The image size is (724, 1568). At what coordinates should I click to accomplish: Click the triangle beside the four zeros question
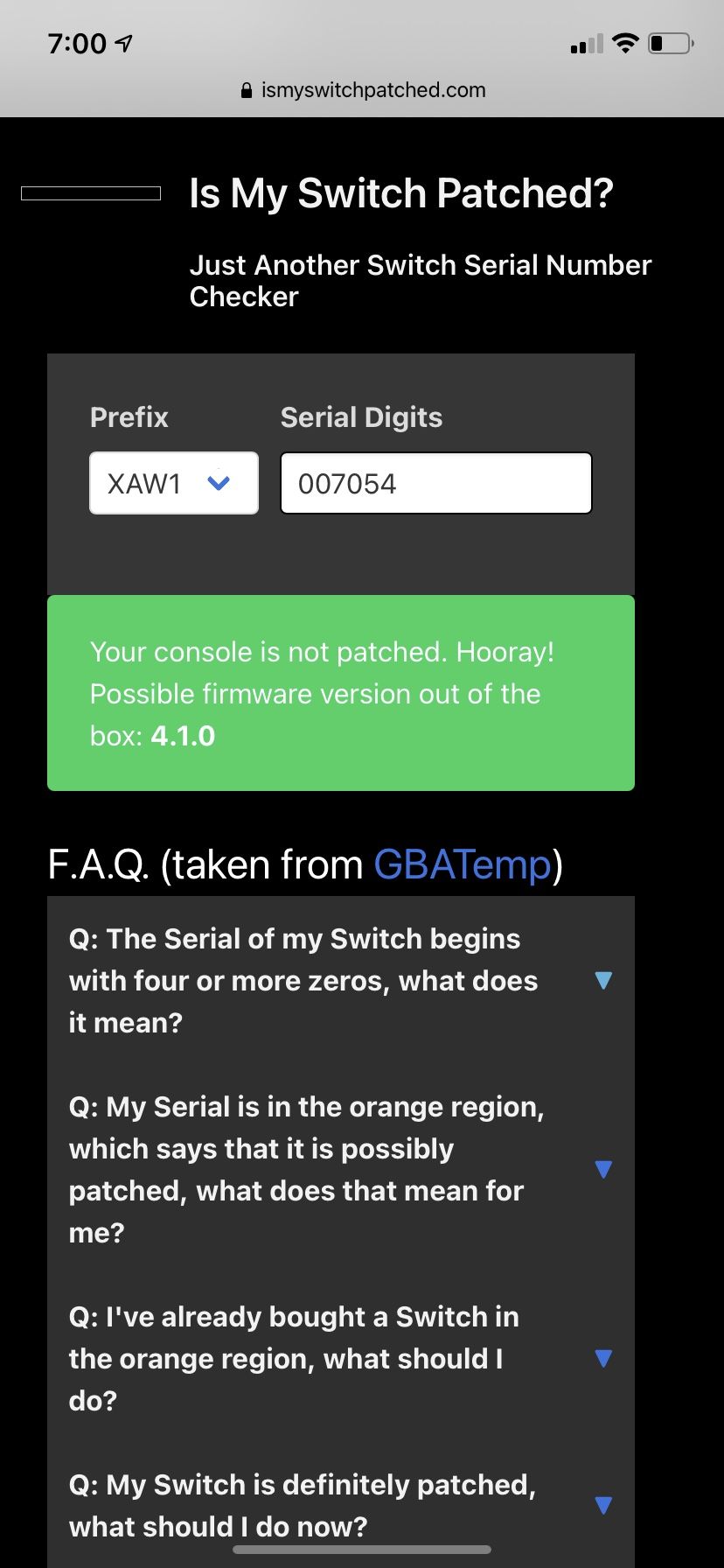coord(603,980)
